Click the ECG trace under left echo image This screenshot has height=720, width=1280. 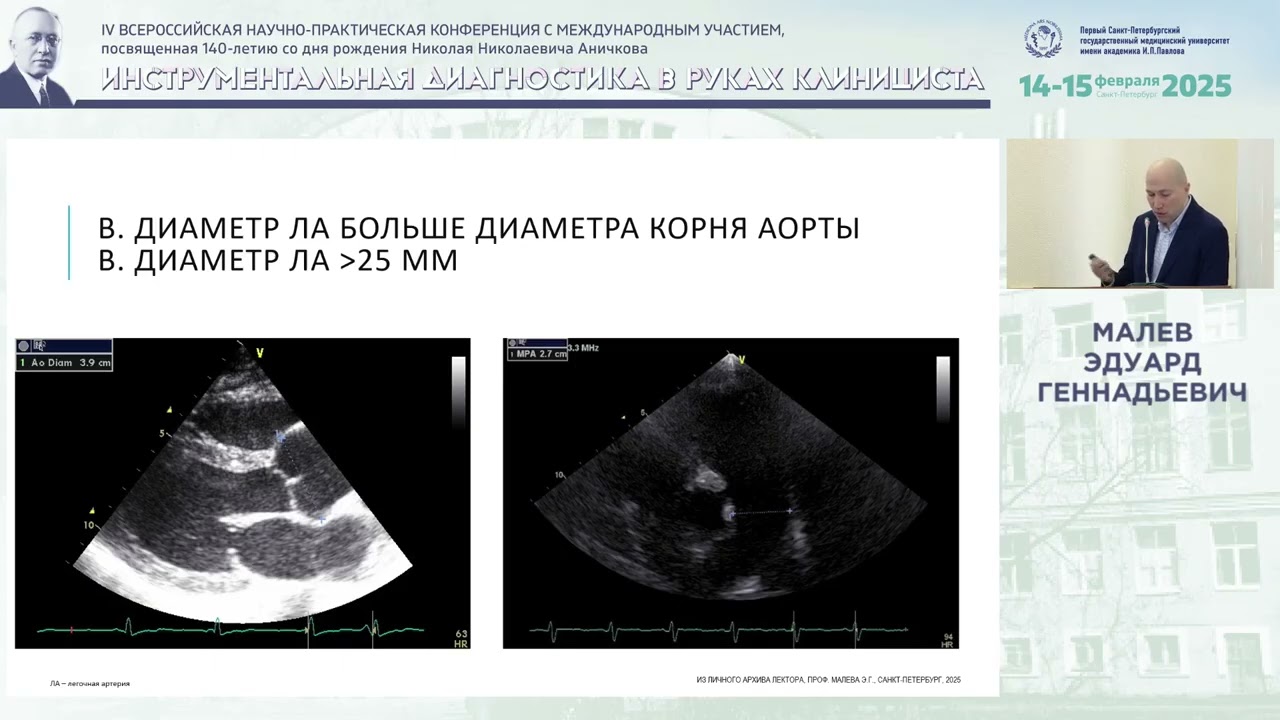[230, 629]
